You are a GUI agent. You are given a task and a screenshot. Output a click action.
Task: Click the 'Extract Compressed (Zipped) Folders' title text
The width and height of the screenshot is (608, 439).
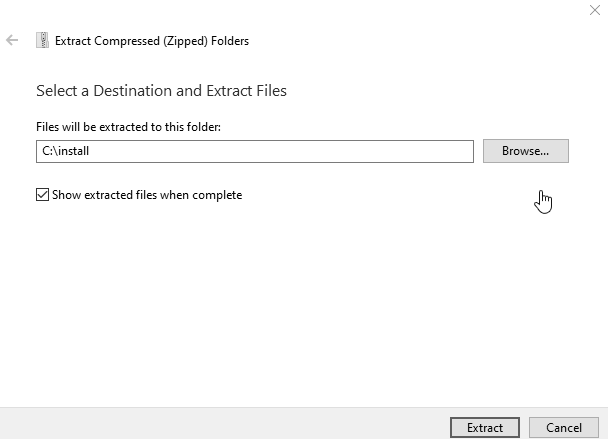click(152, 41)
